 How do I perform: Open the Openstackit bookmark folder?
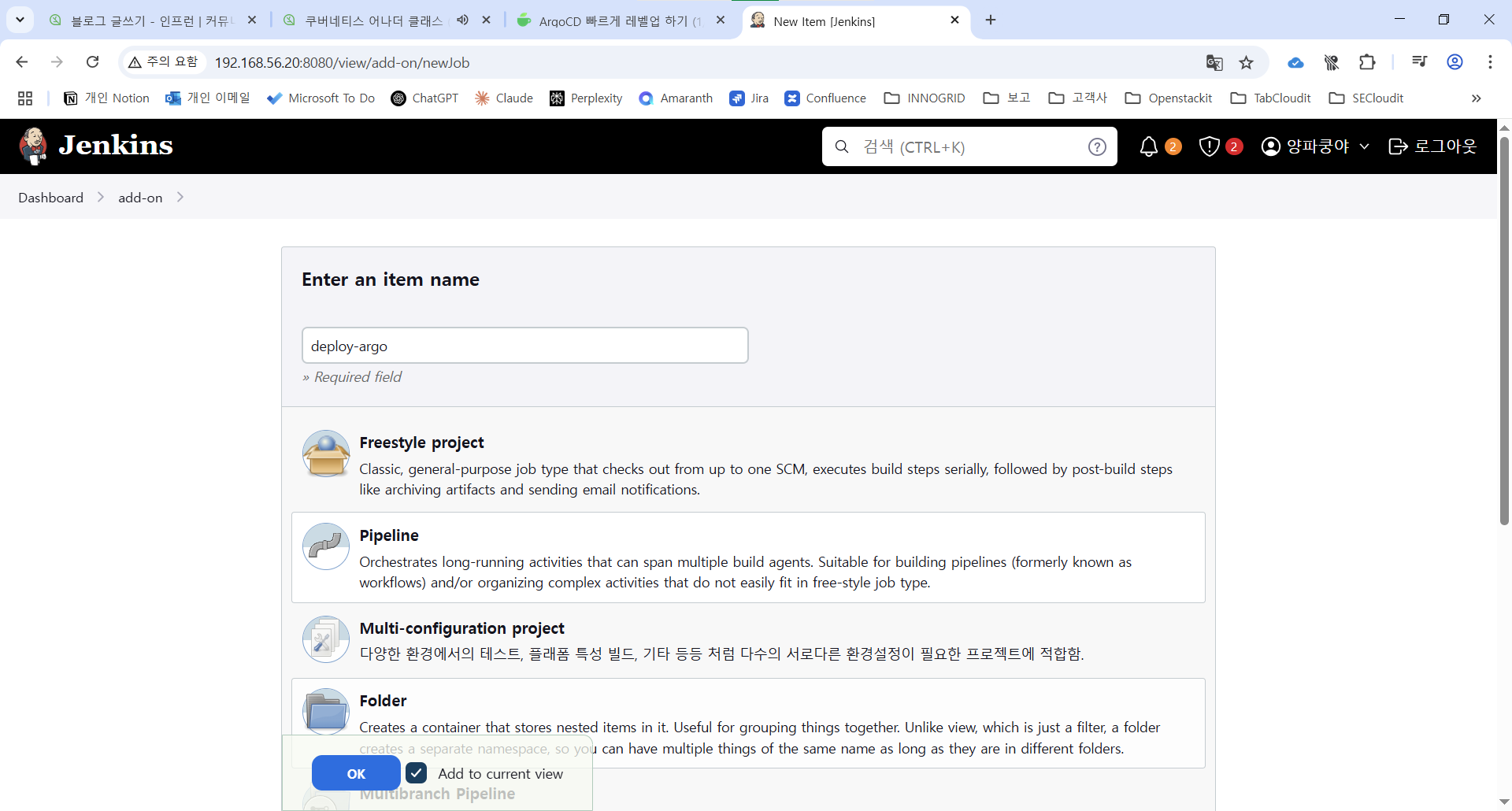[1169, 98]
